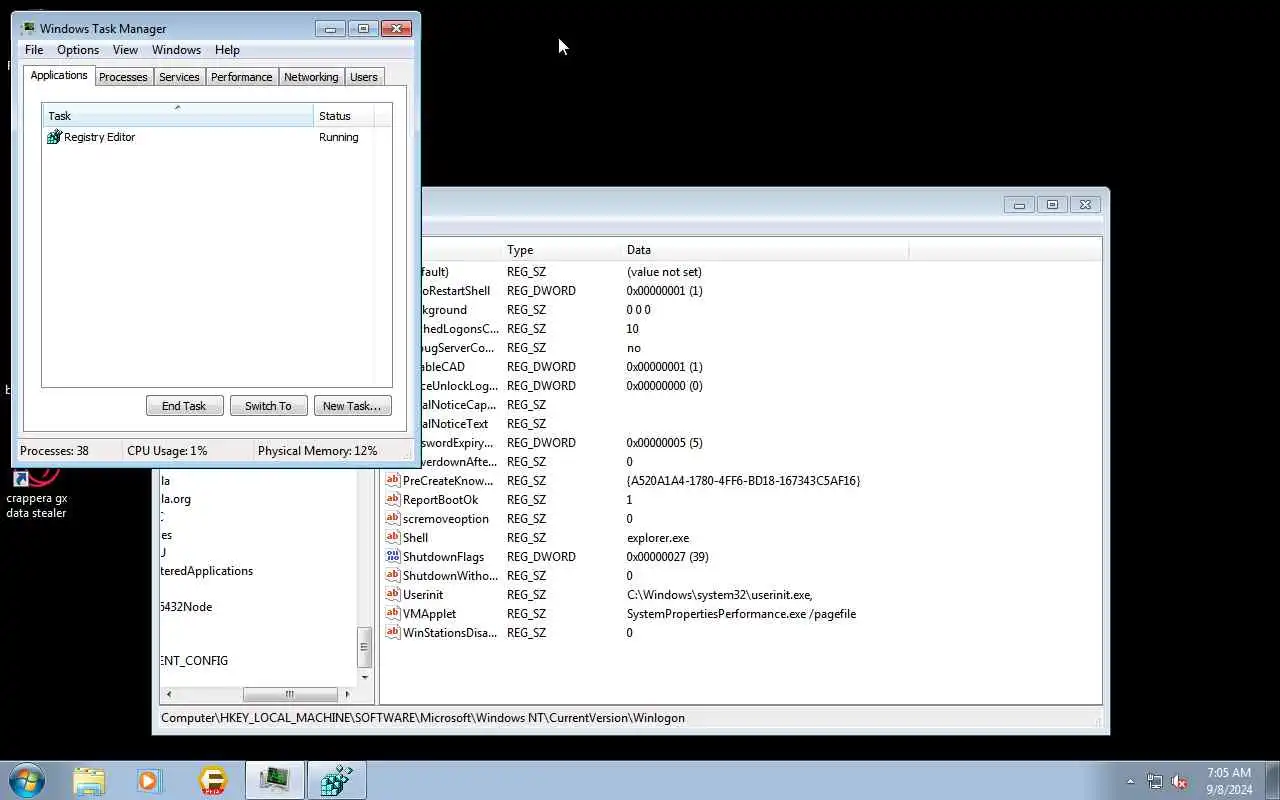The width and height of the screenshot is (1280, 800).
Task: Click the scremoveoption string value icon
Action: point(393,519)
